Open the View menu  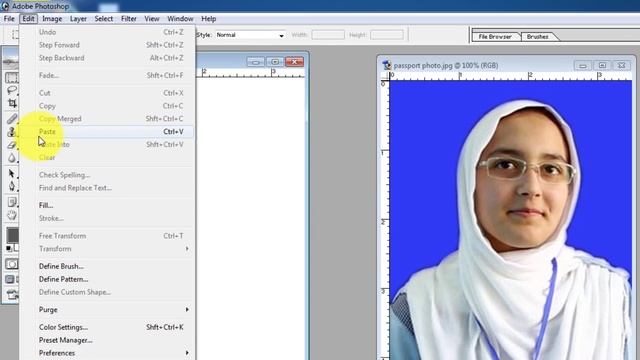[x=151, y=19]
